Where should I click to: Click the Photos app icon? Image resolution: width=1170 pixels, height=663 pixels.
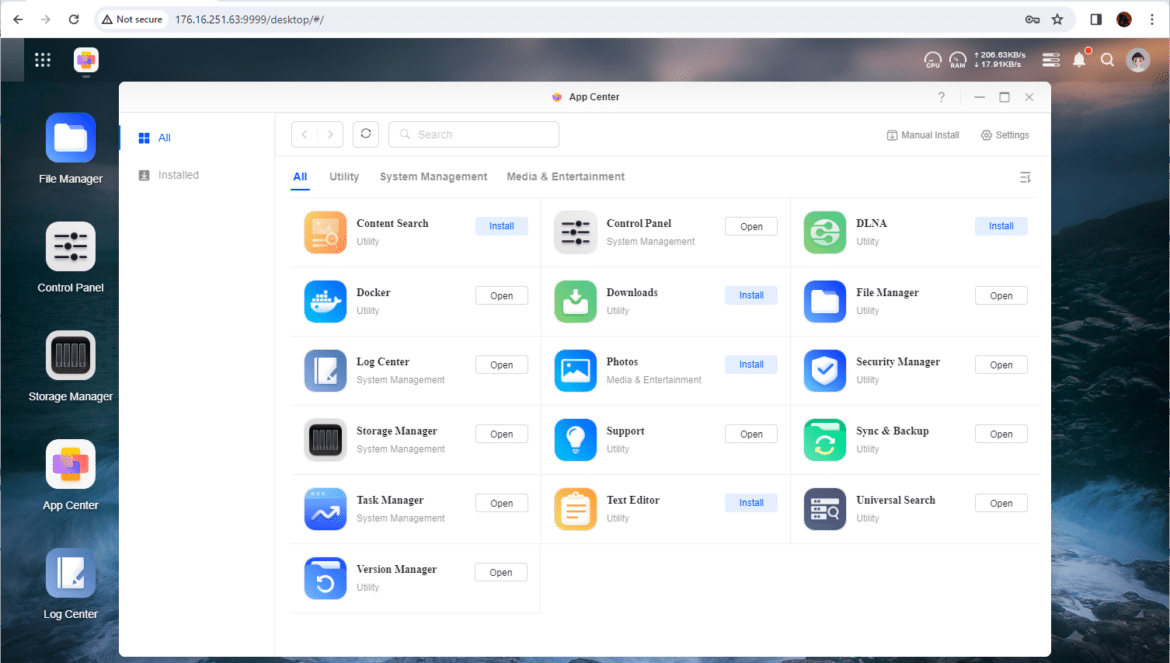[x=575, y=371]
